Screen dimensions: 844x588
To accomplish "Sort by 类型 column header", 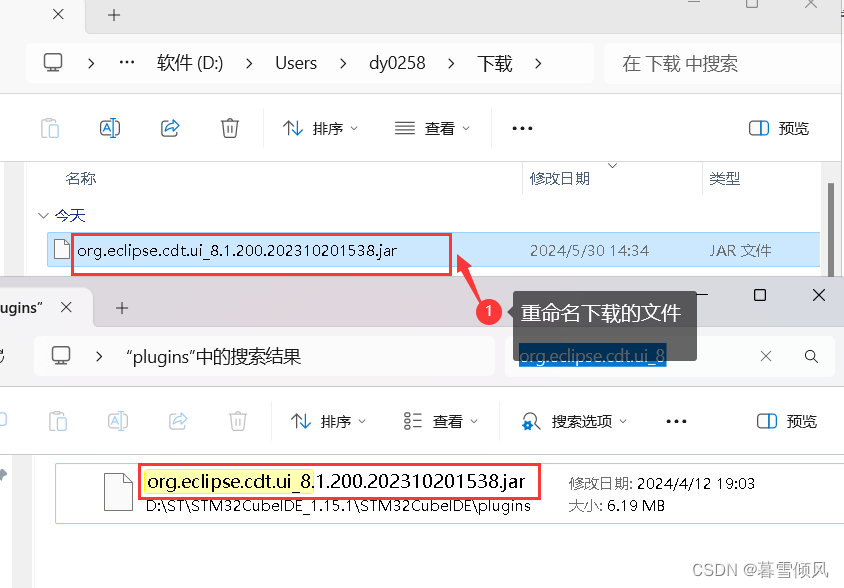I will click(725, 178).
